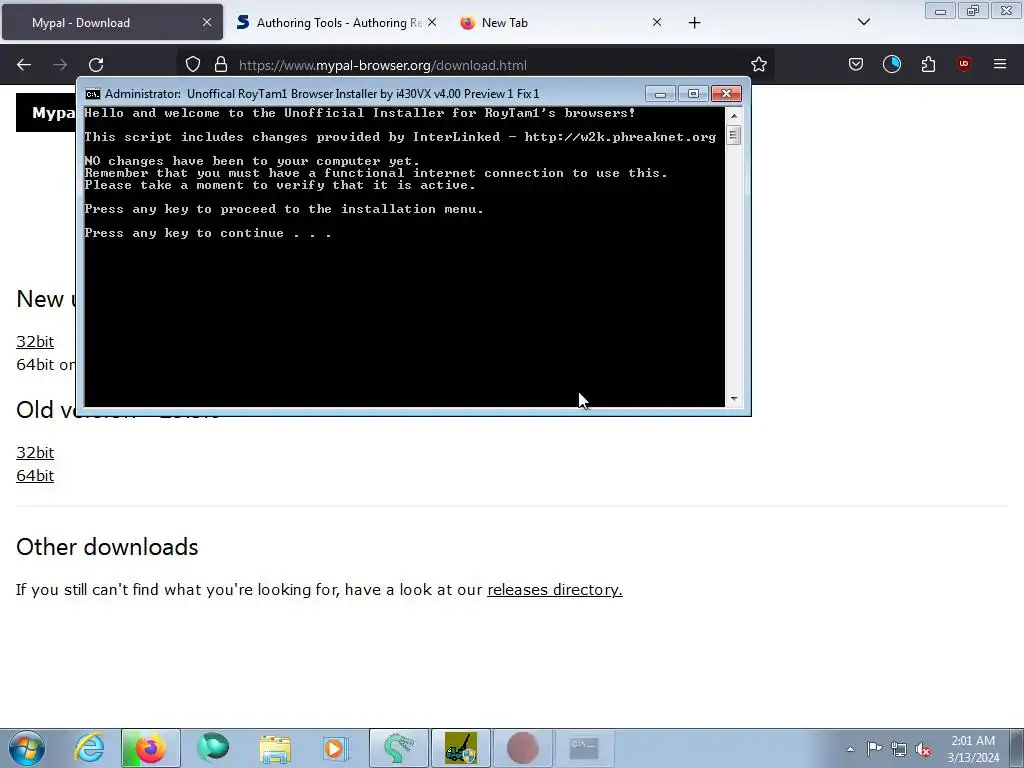Minimize the RoyTam1 installer console window
1024x768 pixels.
(x=660, y=94)
